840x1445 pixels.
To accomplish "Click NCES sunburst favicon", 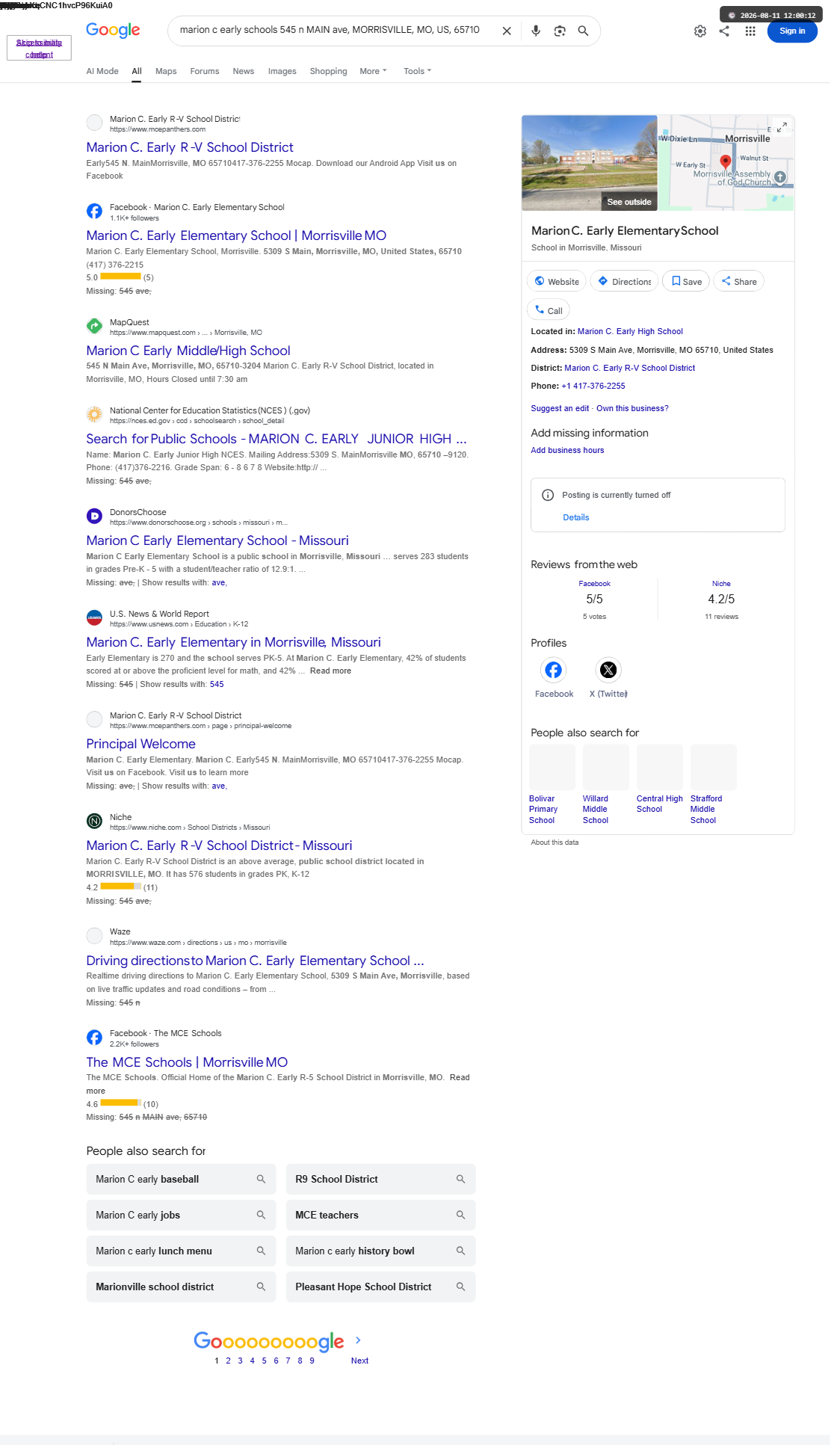I will 94,414.
